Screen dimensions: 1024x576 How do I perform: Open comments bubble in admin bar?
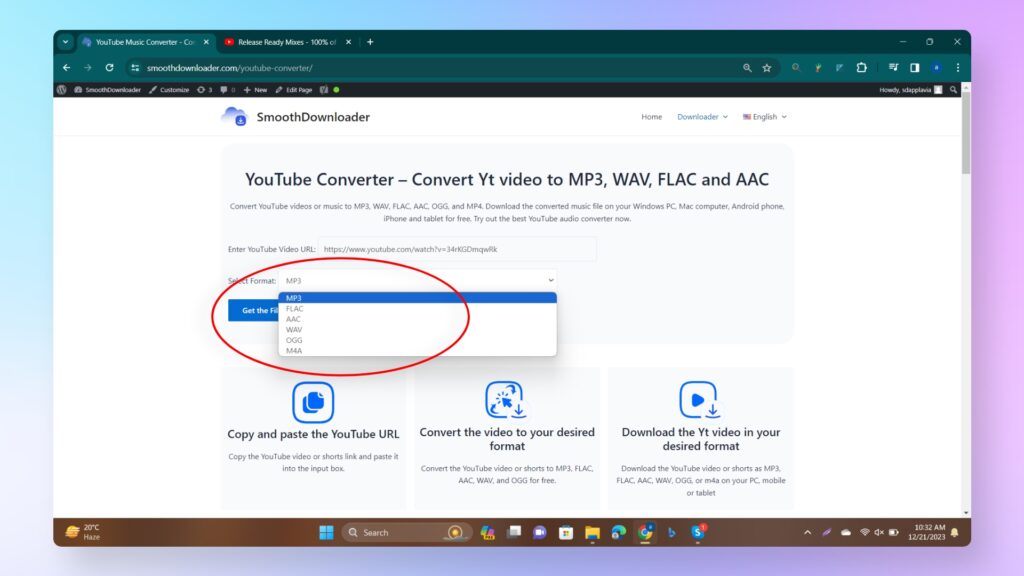click(x=227, y=90)
